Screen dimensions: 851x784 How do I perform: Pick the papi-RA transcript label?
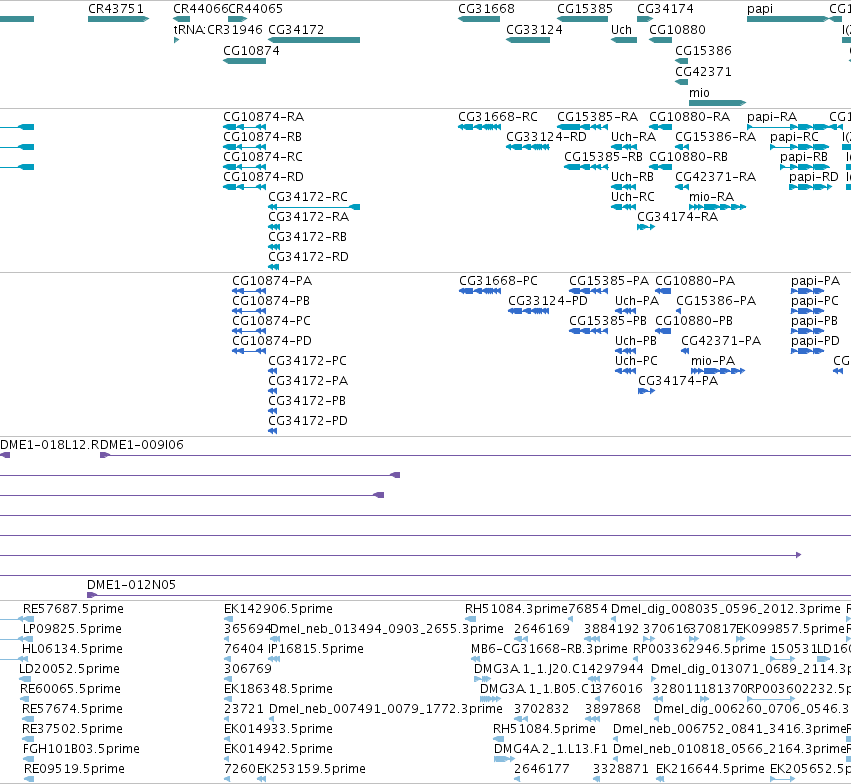[x=772, y=117]
